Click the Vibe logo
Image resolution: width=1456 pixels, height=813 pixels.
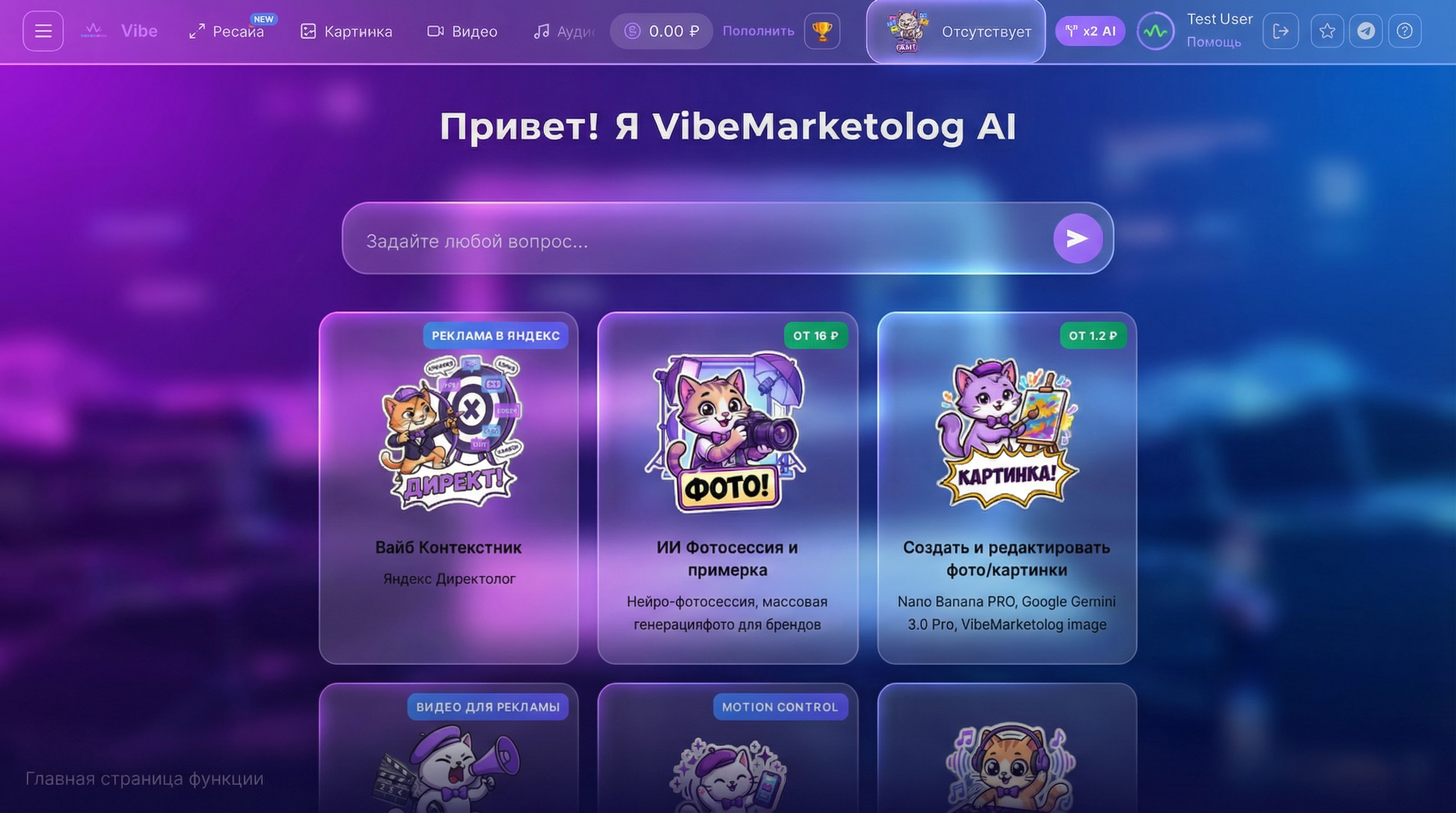coord(119,31)
